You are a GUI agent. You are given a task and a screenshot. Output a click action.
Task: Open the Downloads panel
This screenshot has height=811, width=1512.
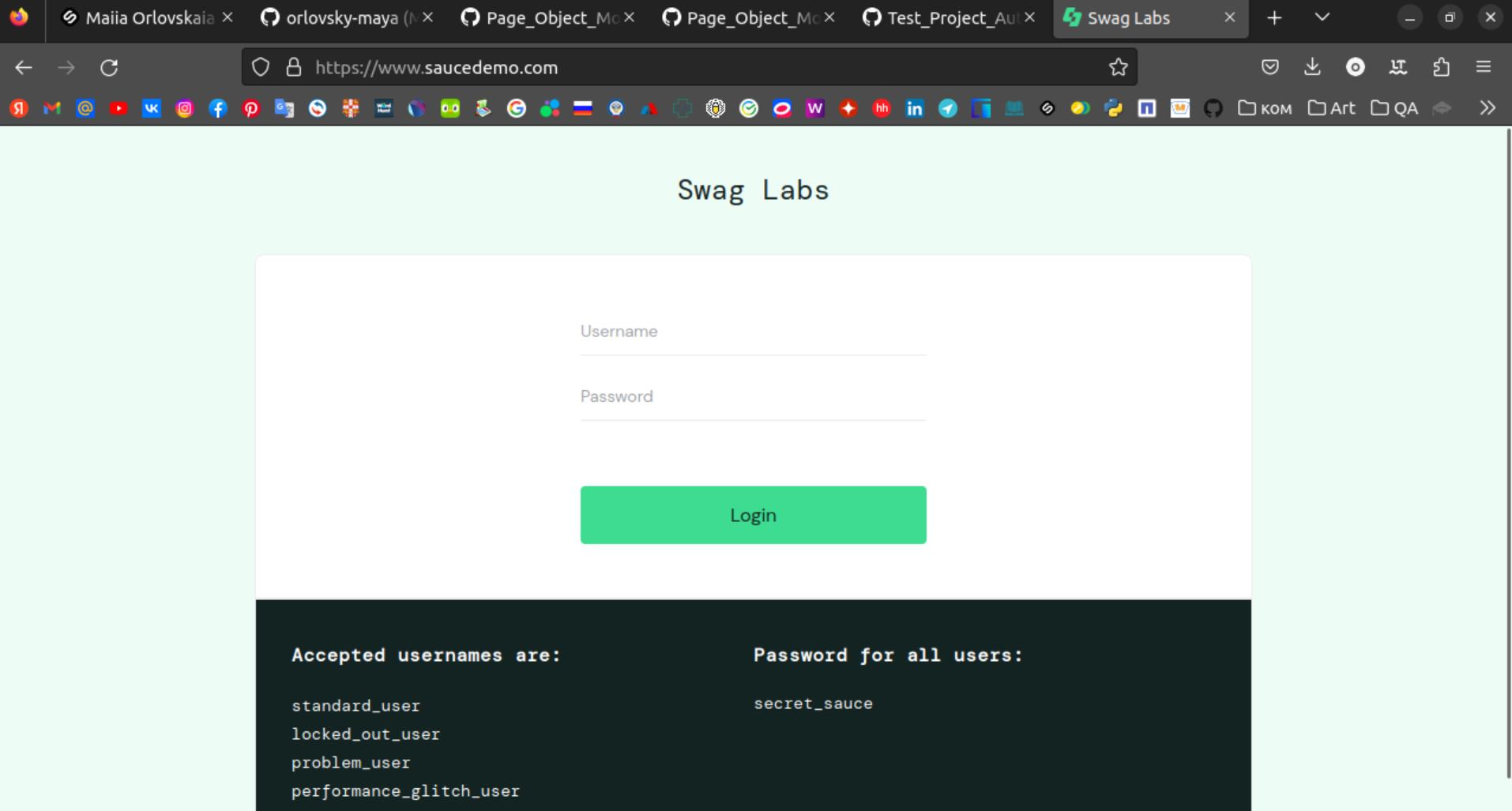pos(1312,67)
